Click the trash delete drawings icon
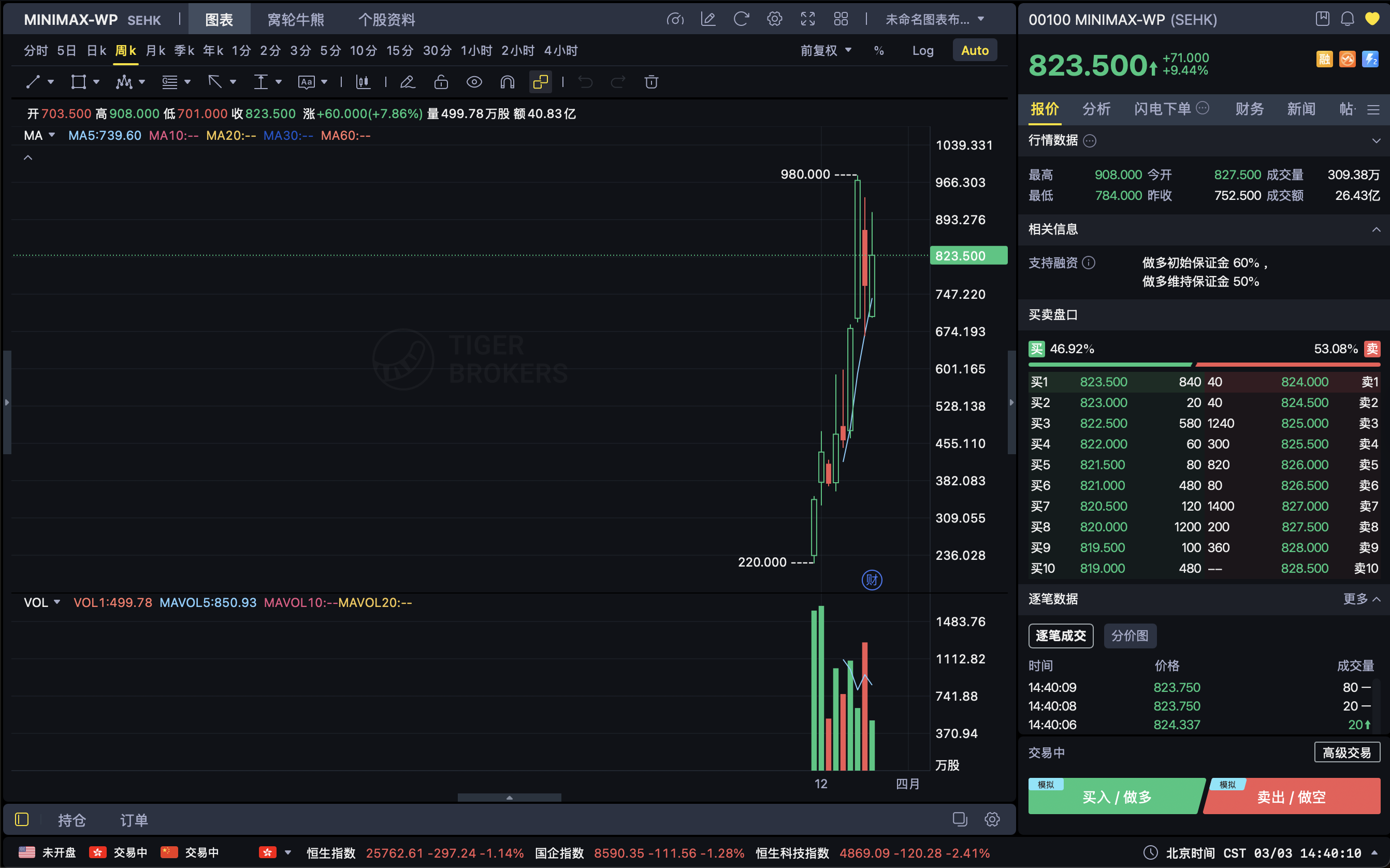The width and height of the screenshot is (1390, 868). click(651, 82)
